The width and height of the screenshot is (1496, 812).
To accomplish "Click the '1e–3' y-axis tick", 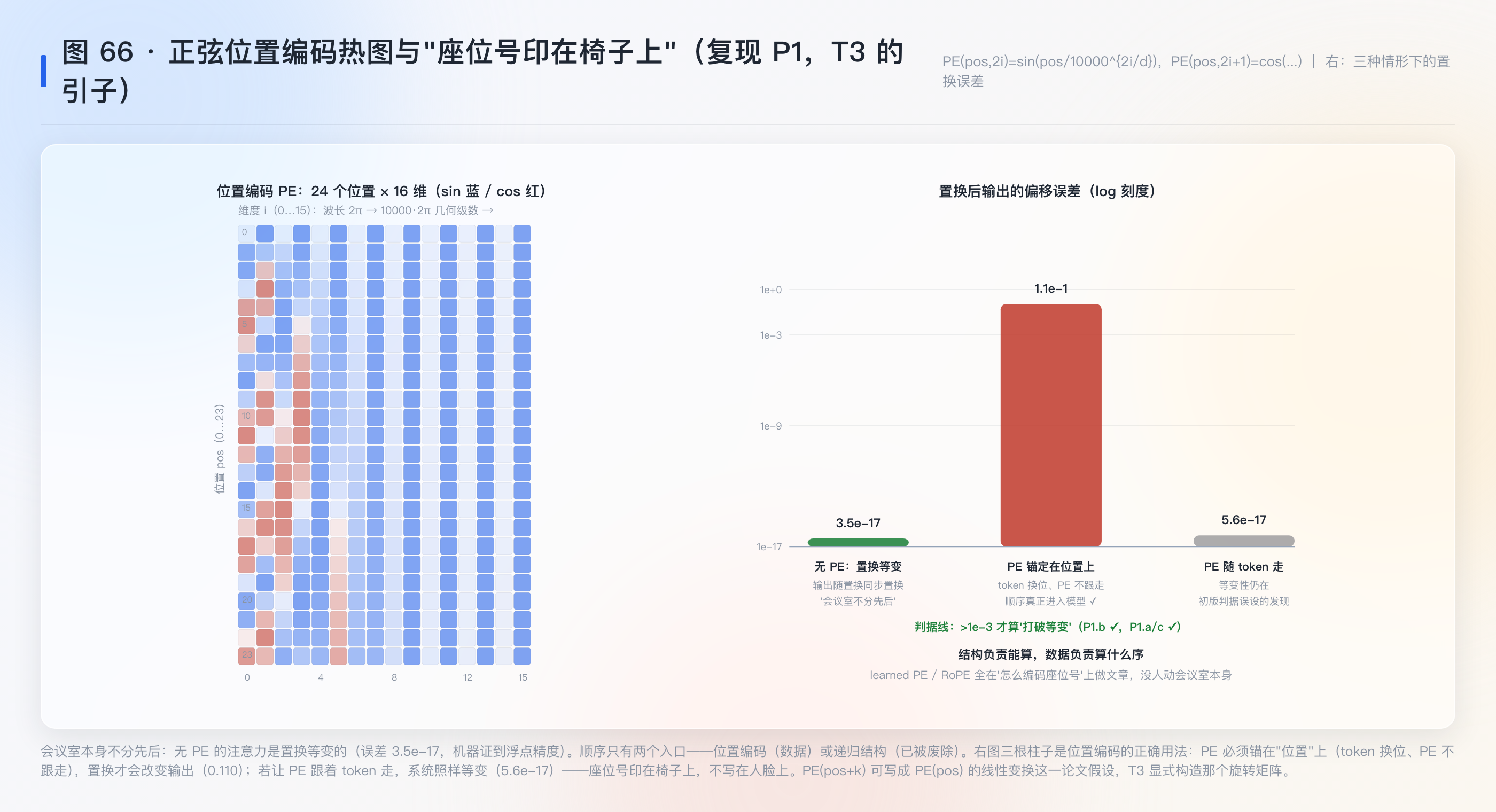I will pos(770,335).
